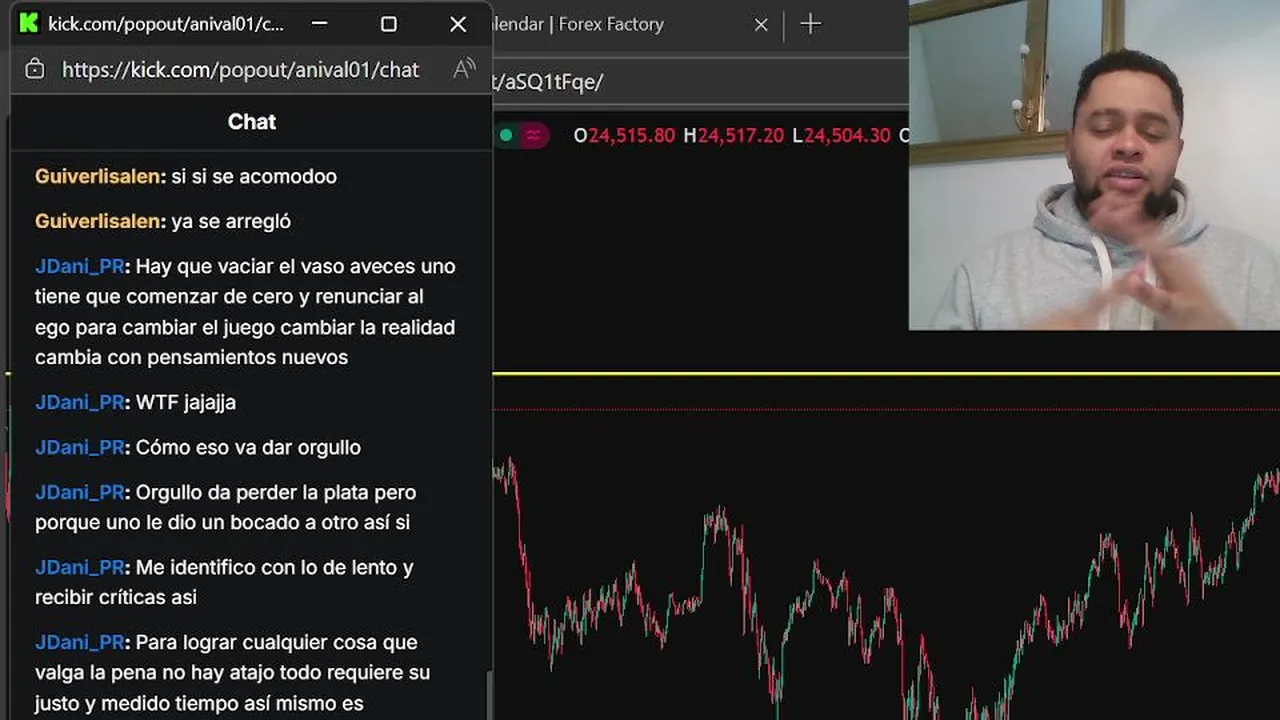Open JDani_PR profile from 'Cómo eso va dar orgullo'
The width and height of the screenshot is (1280, 720).
pos(80,447)
